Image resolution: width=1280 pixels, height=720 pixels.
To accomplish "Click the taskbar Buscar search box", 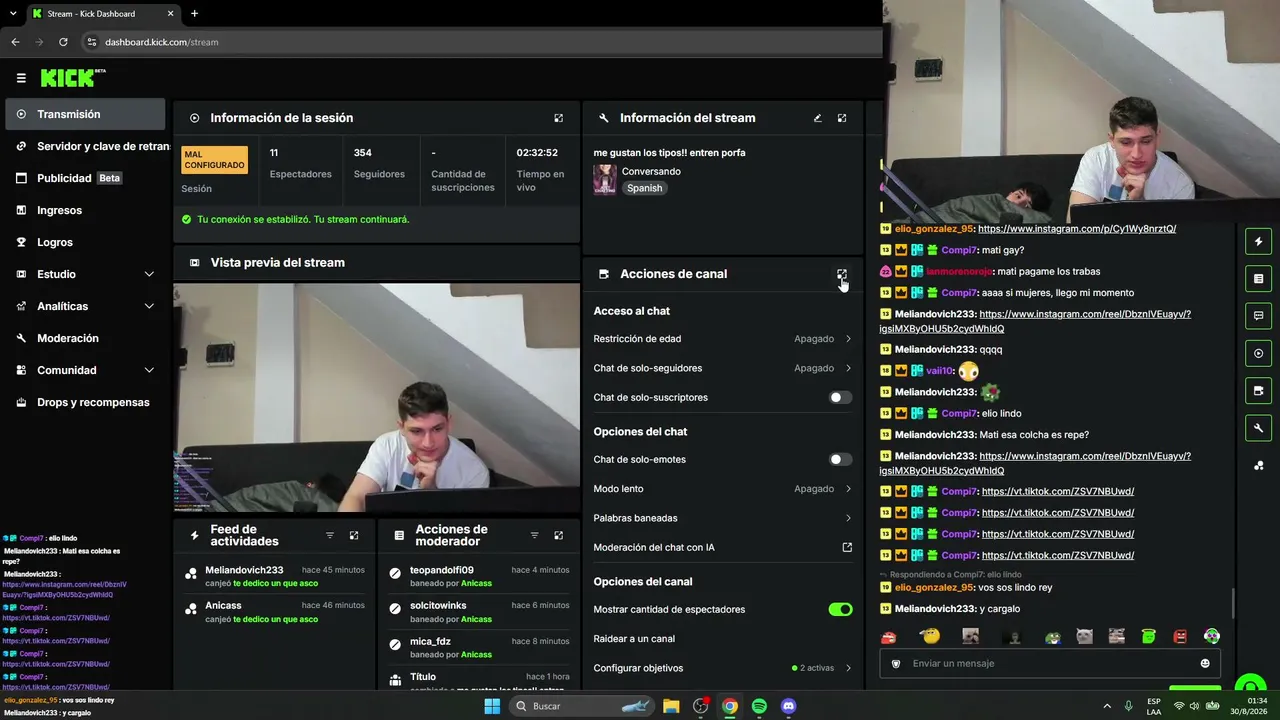I will coord(580,706).
